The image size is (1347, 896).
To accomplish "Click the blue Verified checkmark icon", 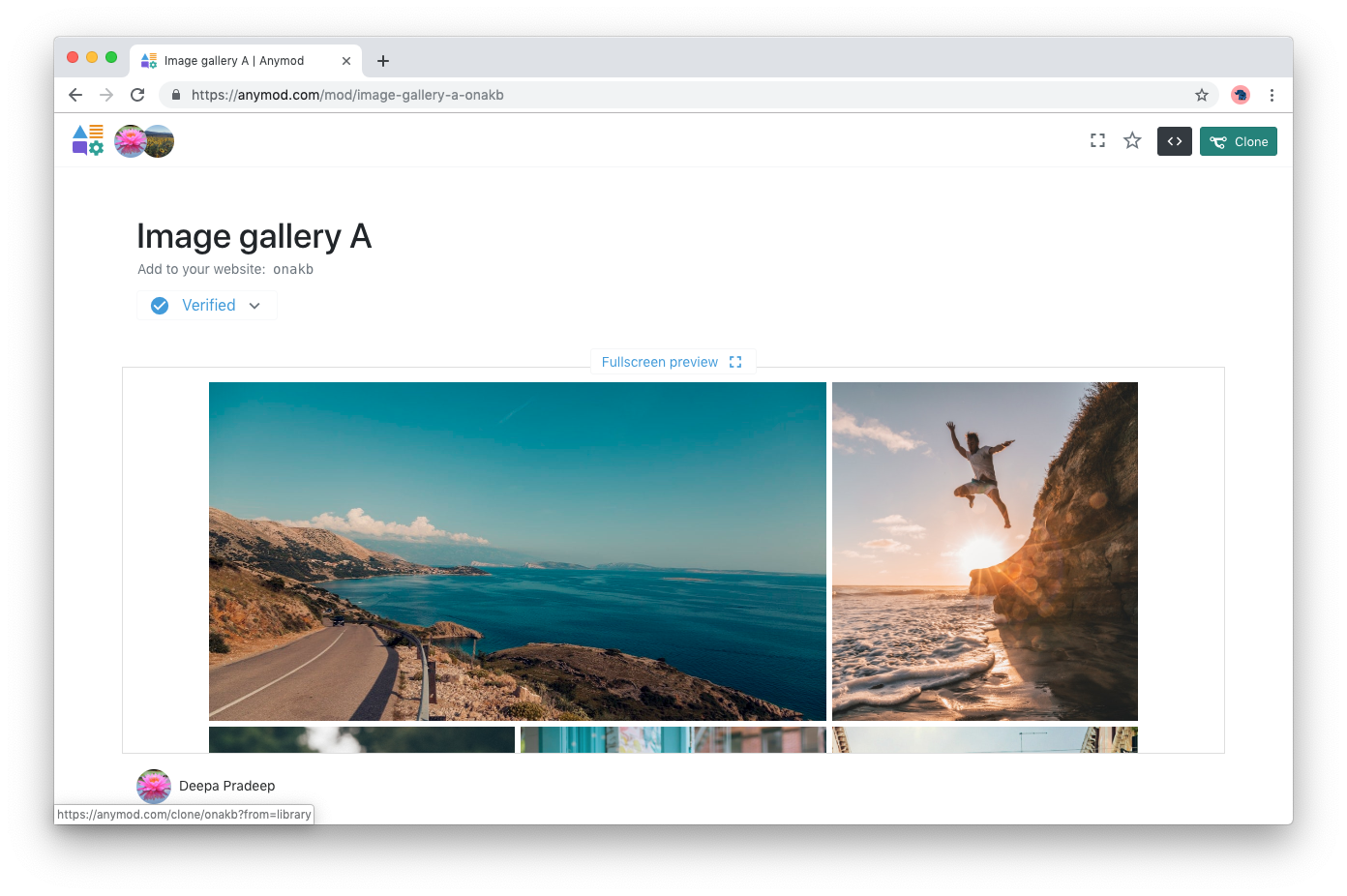I will [160, 306].
